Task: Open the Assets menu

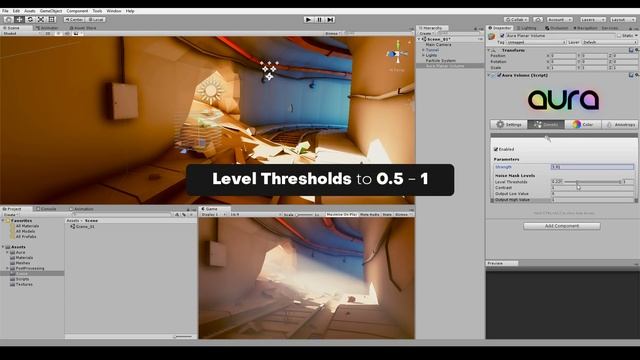Action: pyautogui.click(x=30, y=11)
